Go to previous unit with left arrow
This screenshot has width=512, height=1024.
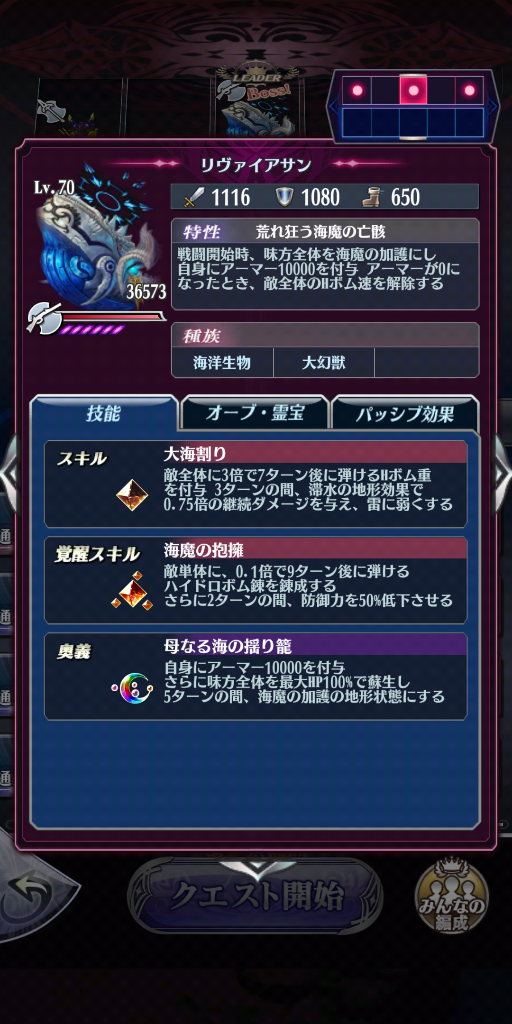pyautogui.click(x=9, y=468)
